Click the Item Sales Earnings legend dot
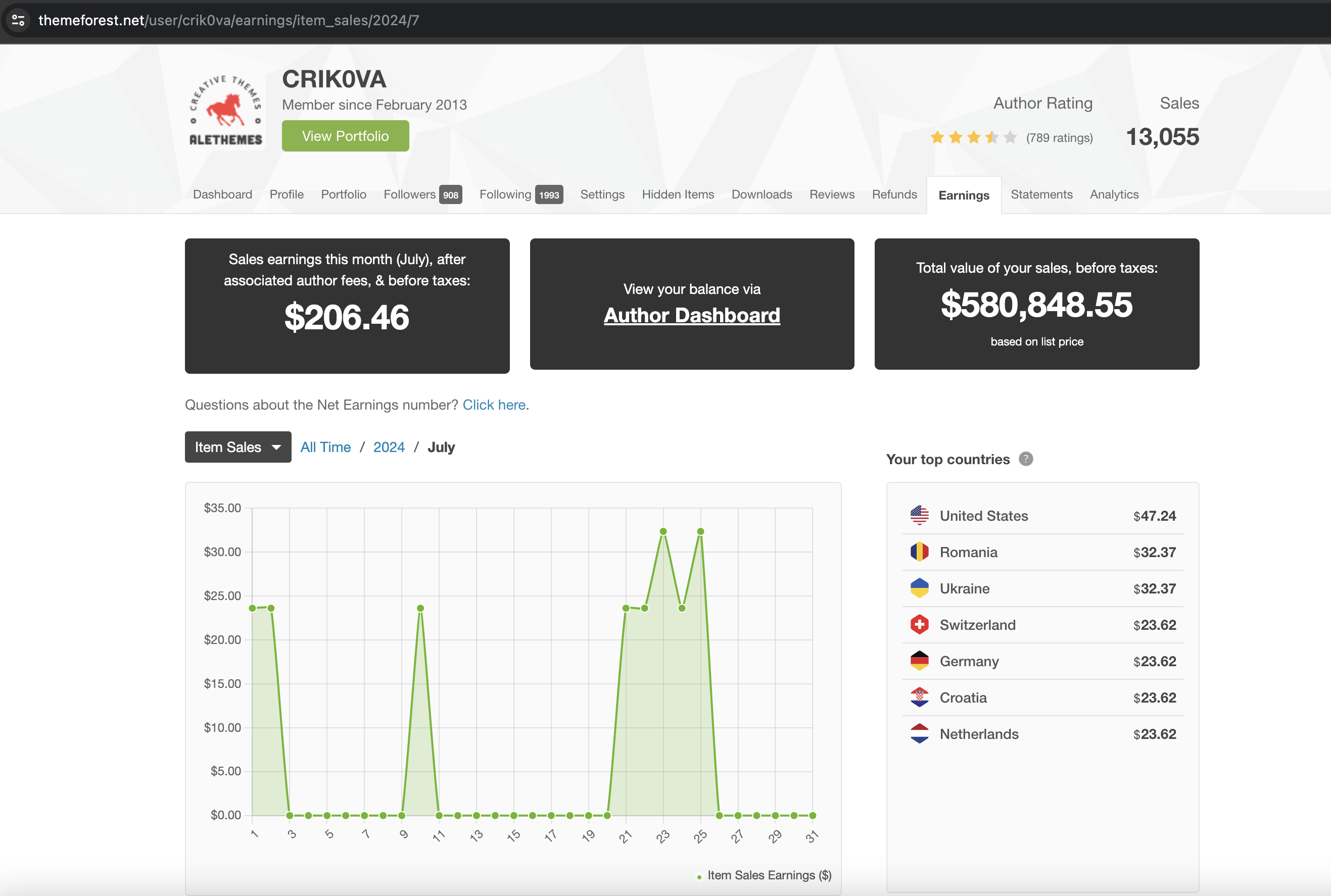The image size is (1331, 896). click(699, 877)
